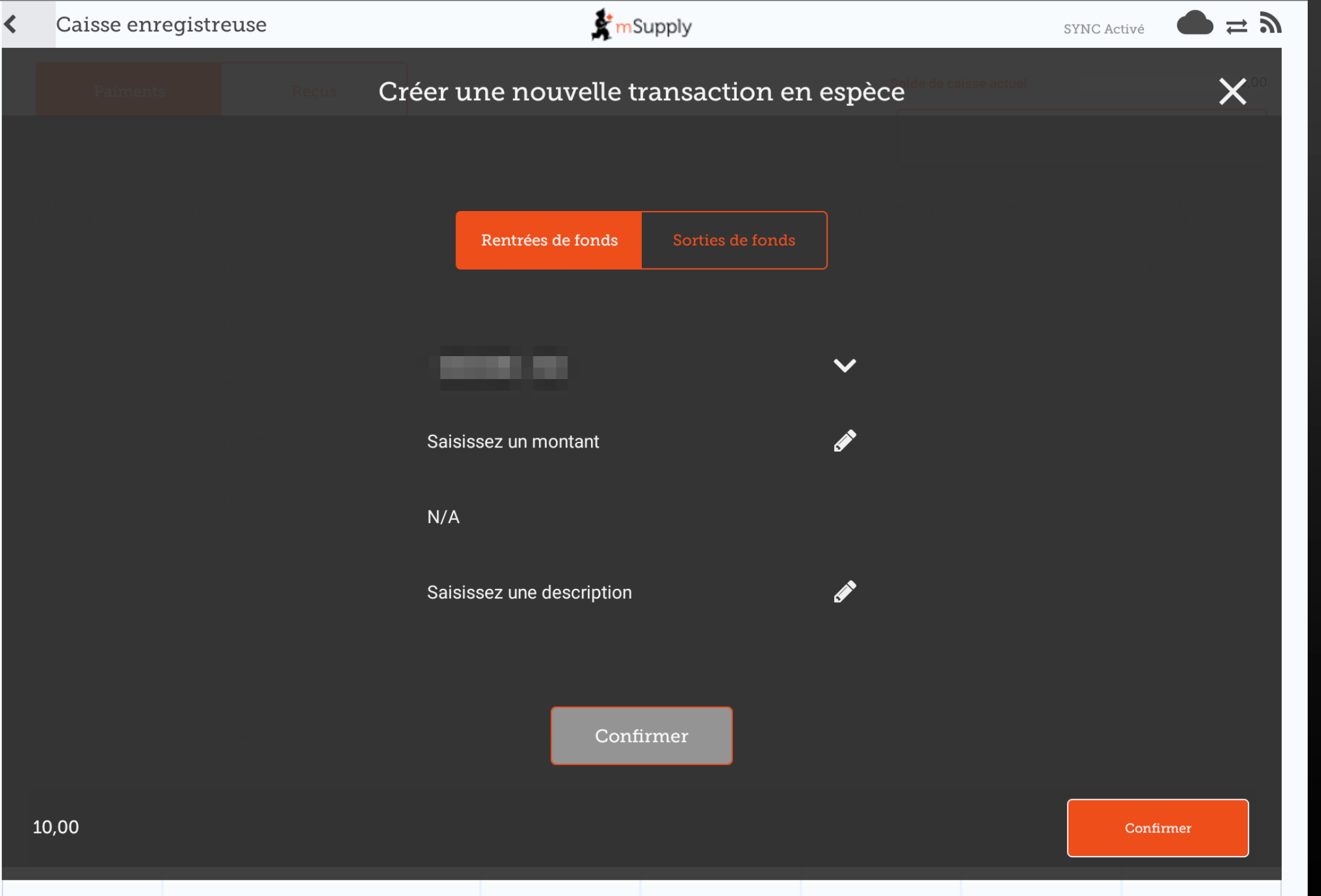Click the RSS signal icon

click(1270, 23)
